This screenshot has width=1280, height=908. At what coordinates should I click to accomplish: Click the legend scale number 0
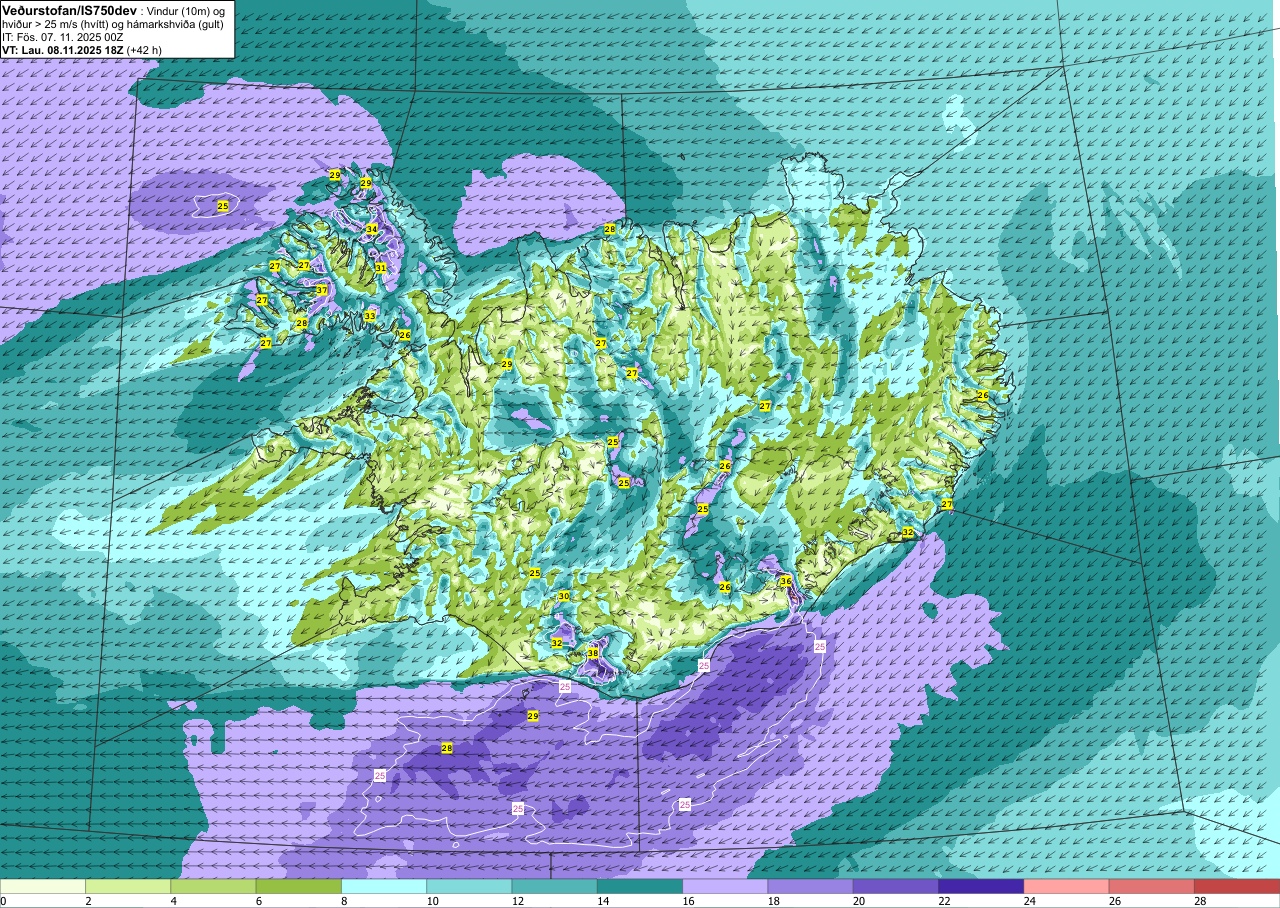[x=3, y=901]
